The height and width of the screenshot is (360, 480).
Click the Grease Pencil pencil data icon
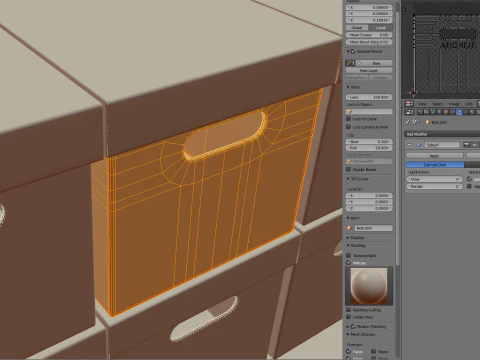tap(350, 63)
